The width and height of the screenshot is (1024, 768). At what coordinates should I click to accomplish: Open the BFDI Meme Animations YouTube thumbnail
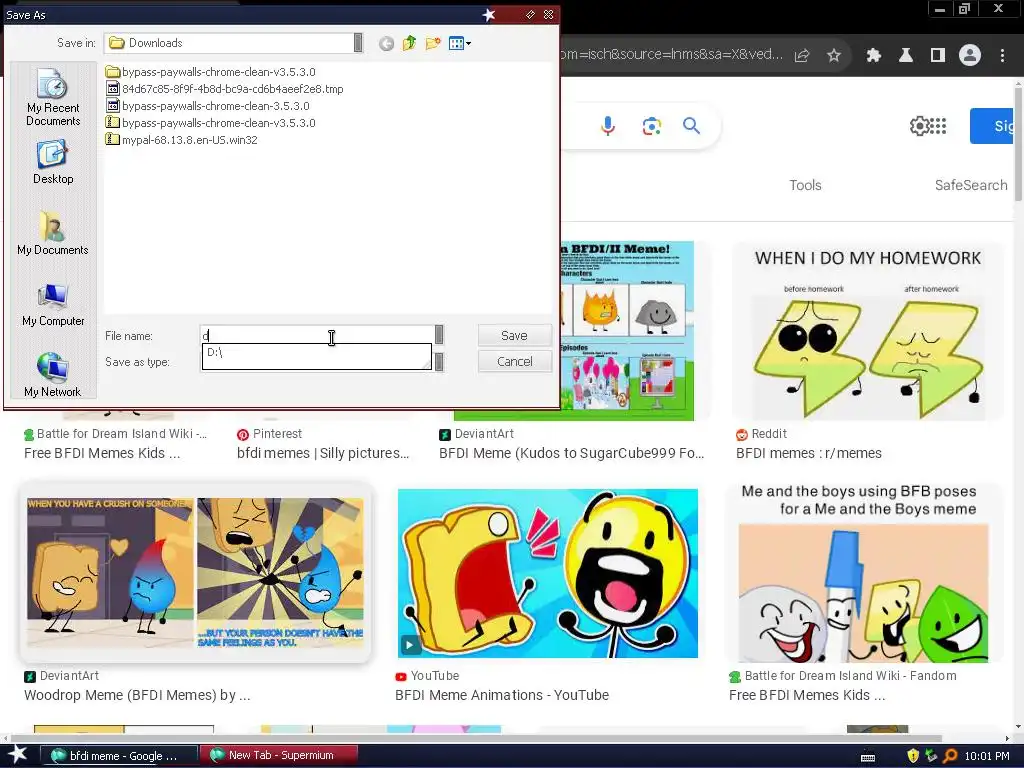[548, 573]
